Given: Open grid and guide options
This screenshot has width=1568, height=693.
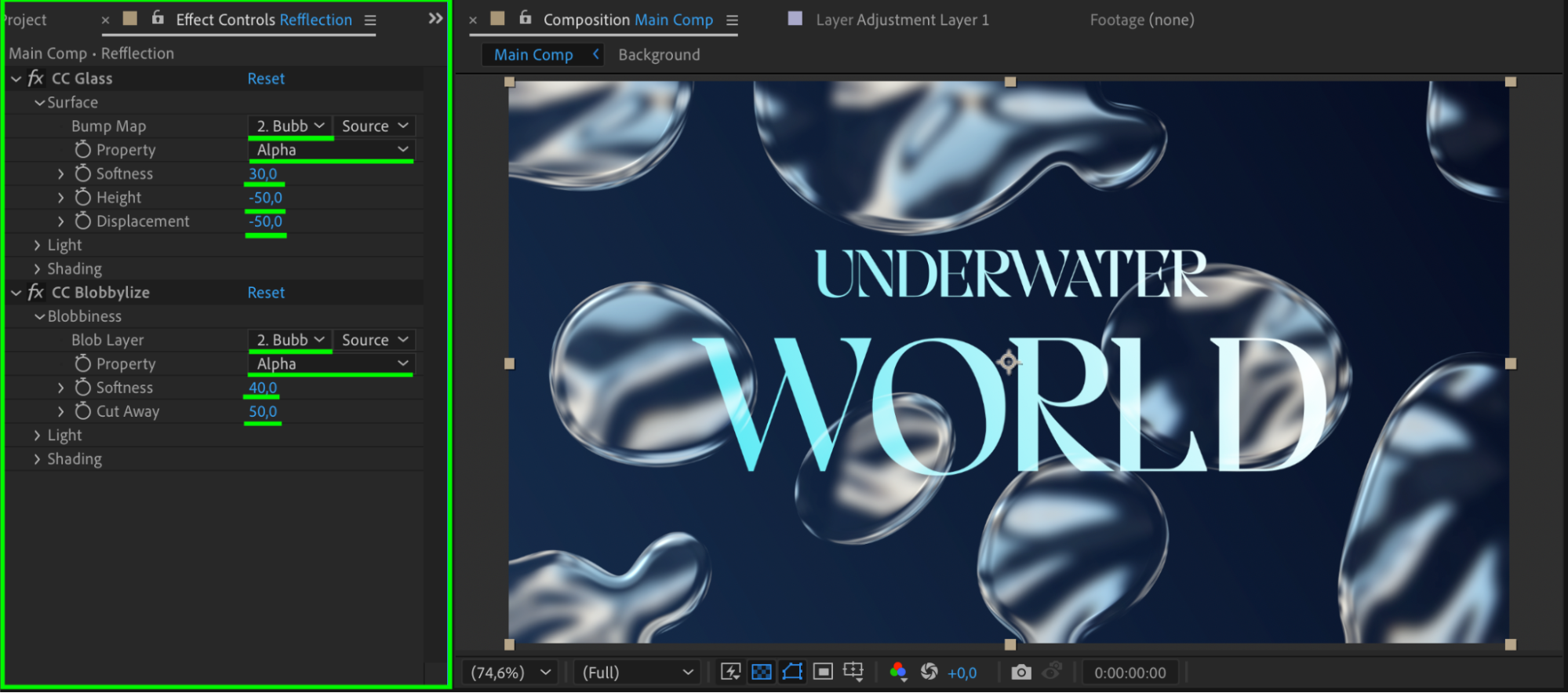Looking at the screenshot, I should pyautogui.click(x=853, y=672).
